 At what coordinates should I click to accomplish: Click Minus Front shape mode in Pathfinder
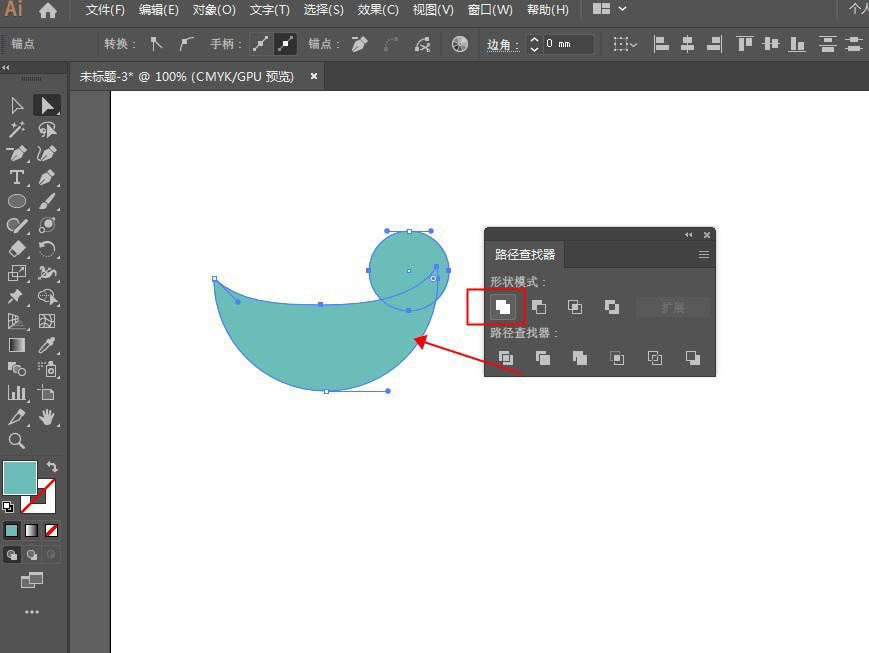coord(539,307)
